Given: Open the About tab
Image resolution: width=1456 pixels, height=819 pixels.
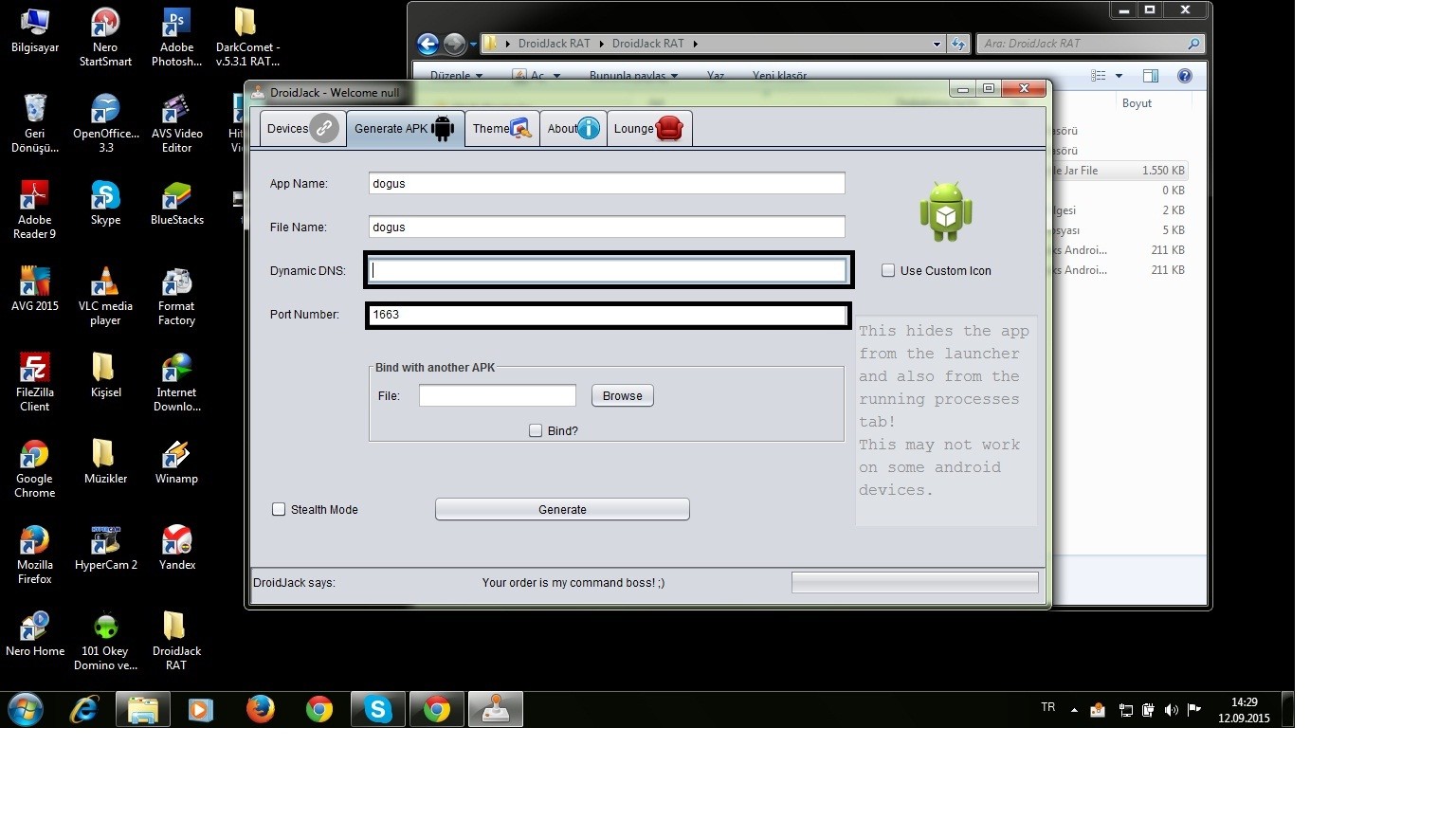Looking at the screenshot, I should click(x=573, y=129).
